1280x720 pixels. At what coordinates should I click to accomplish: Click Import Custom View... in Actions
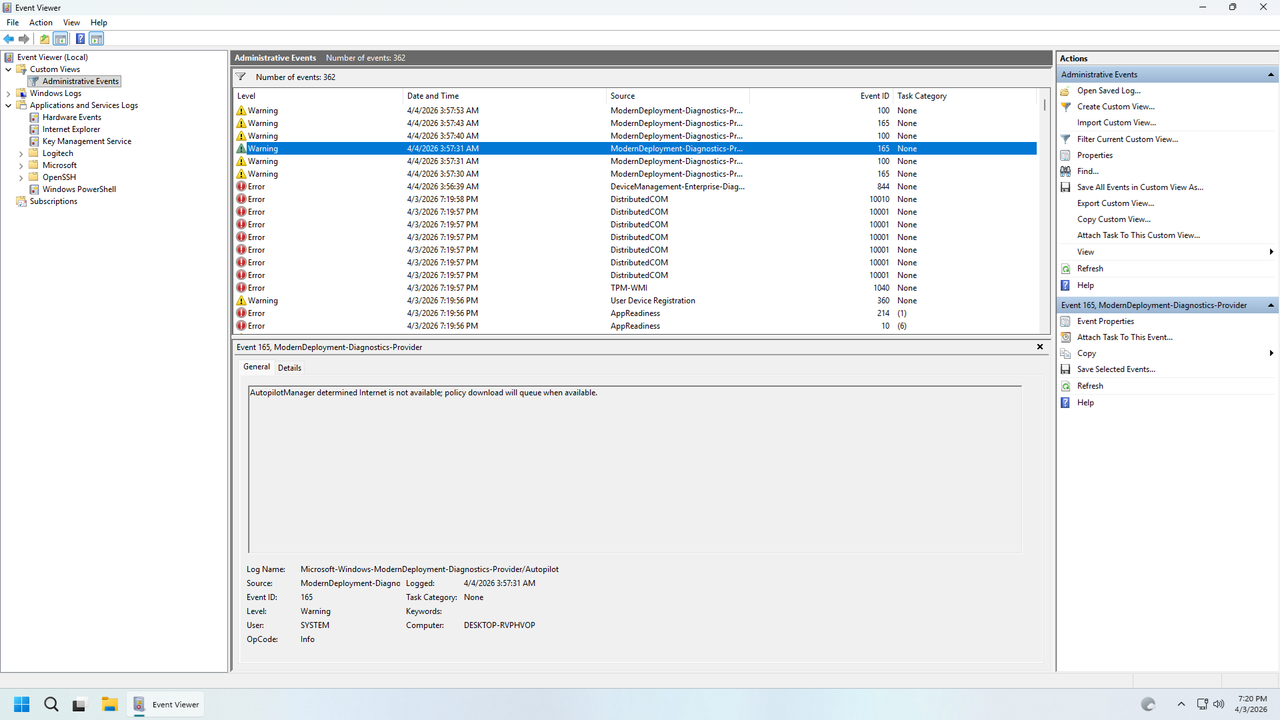pos(1116,123)
